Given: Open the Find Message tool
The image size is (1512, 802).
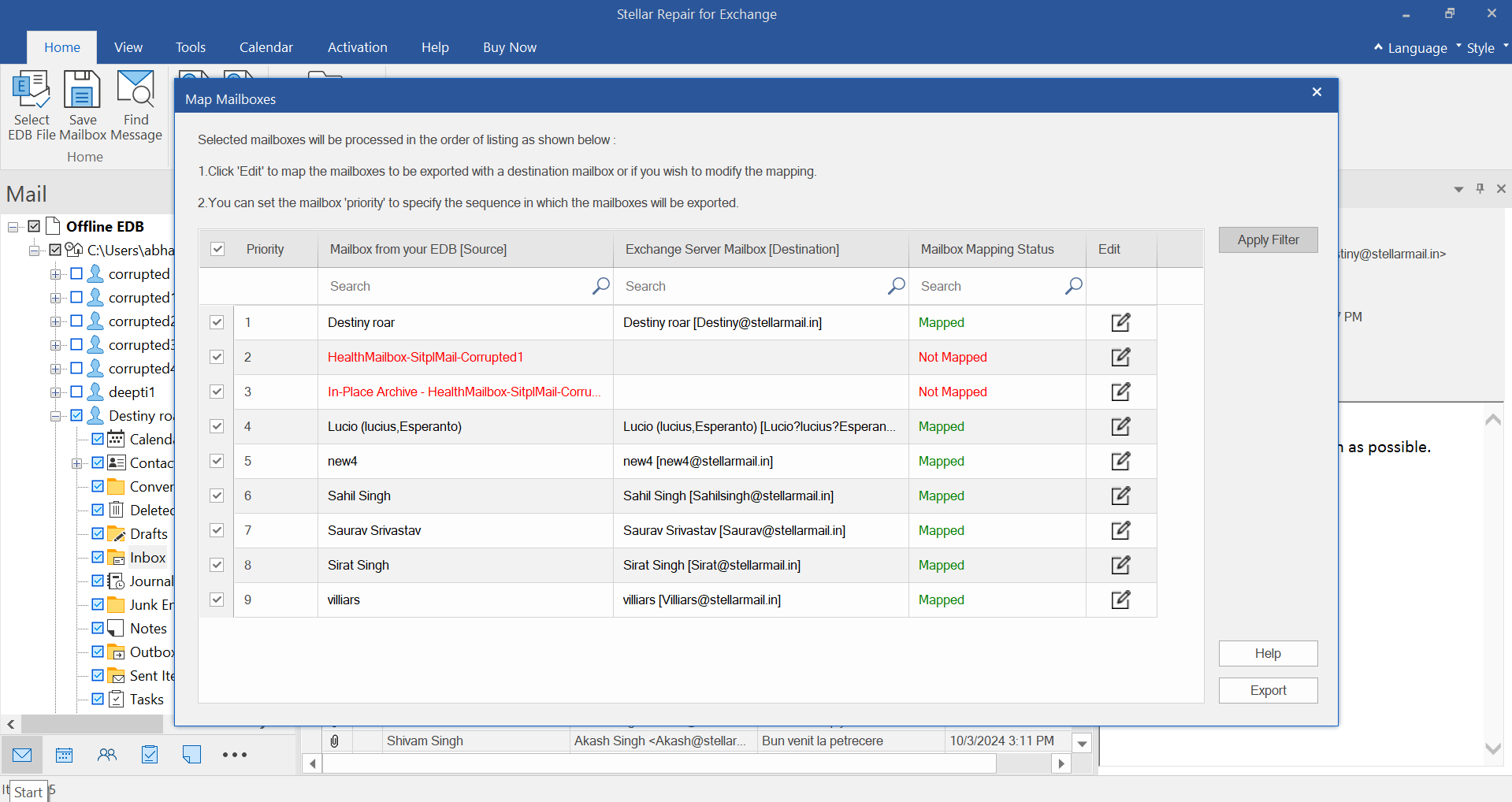Looking at the screenshot, I should [x=136, y=91].
